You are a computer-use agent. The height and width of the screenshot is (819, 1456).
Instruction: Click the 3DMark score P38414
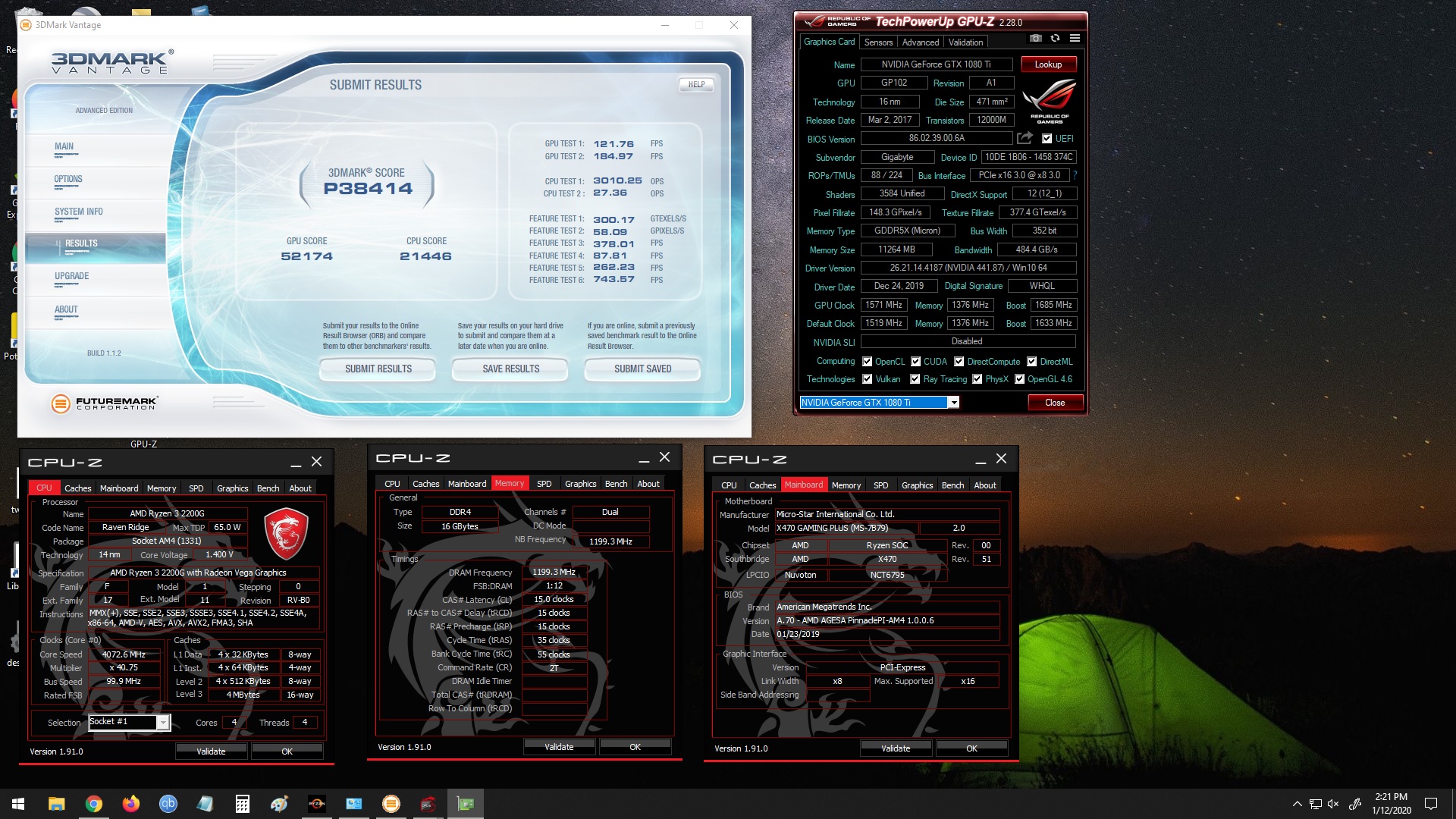coord(368,189)
